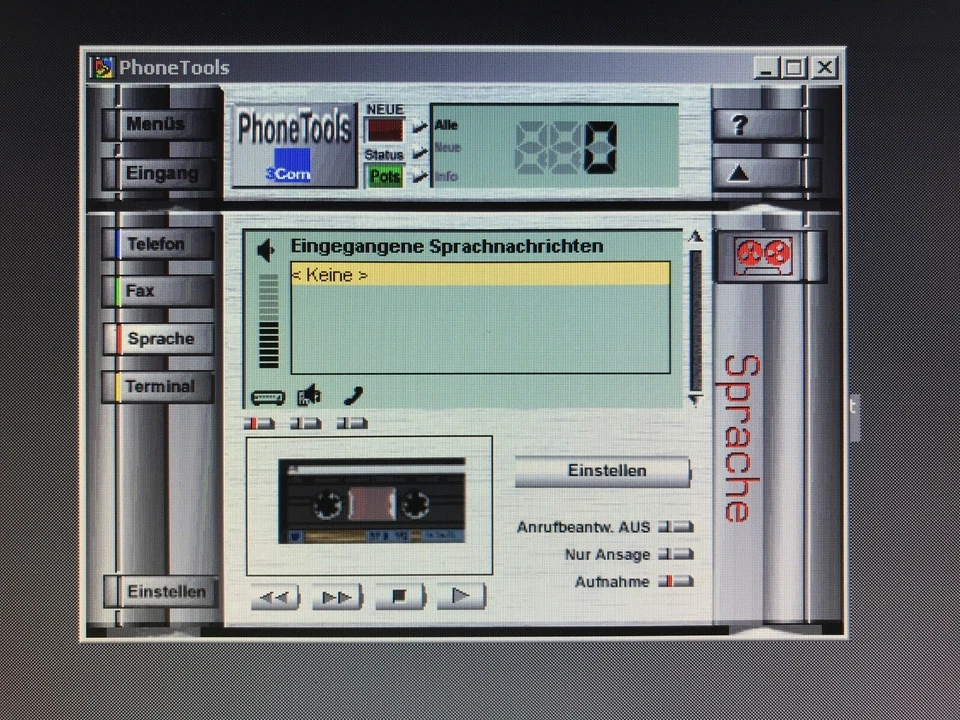This screenshot has height=720, width=960.
Task: Click the red tape recorder icon
Action: 763,256
